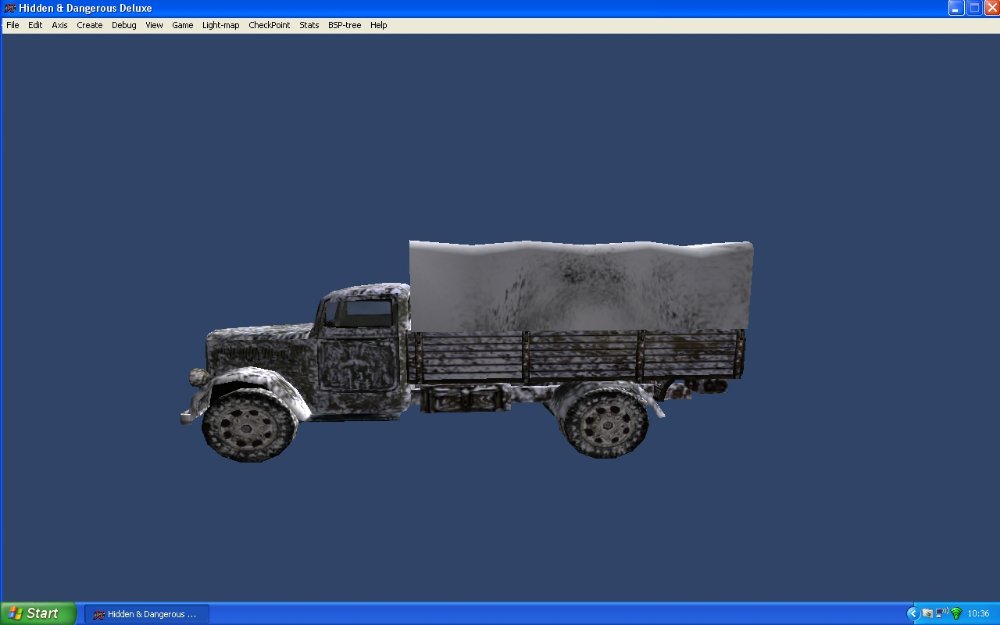Minimize the Hidden & Dangerous Deluxe window
This screenshot has width=1000, height=625.
[x=955, y=8]
